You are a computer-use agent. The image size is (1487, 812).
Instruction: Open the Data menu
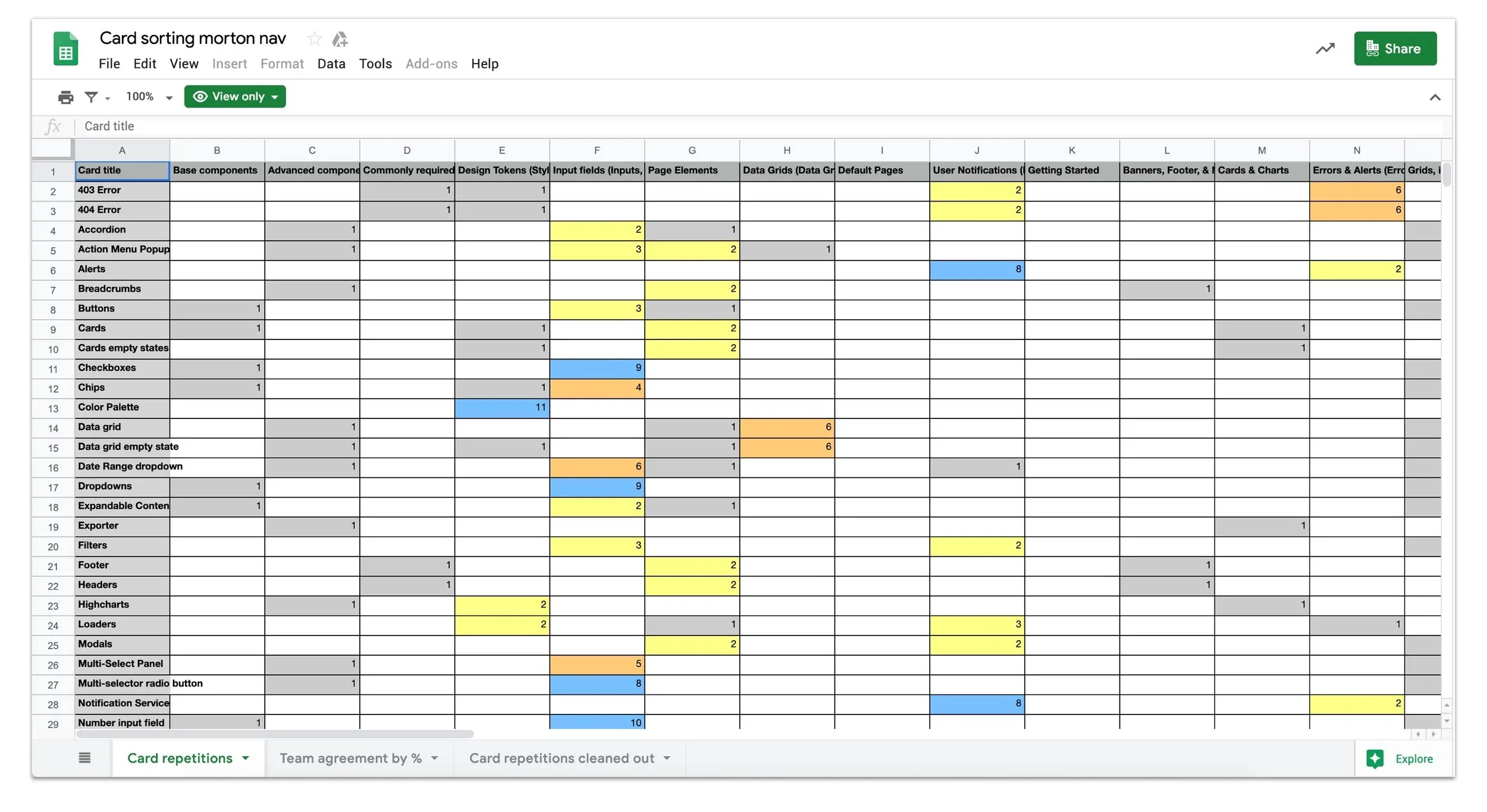click(331, 64)
